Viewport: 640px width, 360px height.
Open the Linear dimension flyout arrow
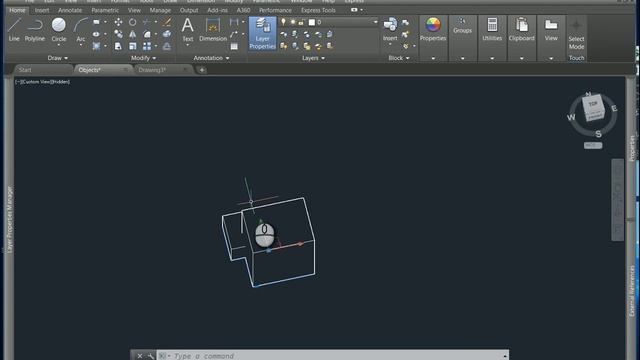[243, 22]
